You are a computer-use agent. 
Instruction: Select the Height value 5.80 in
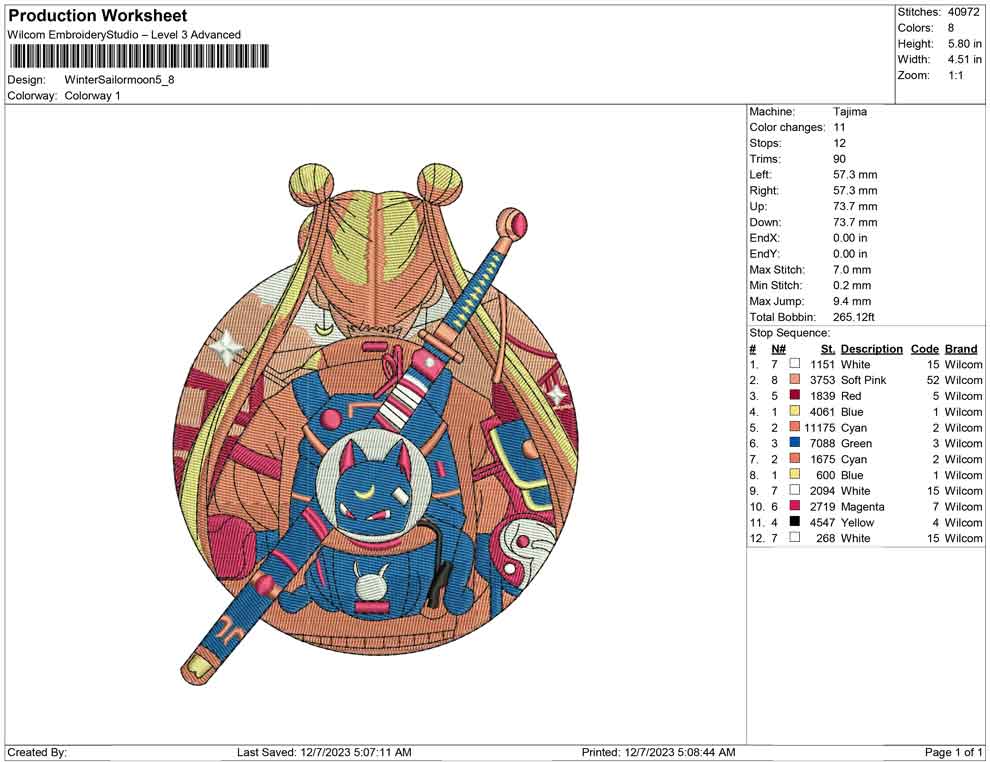[965, 44]
